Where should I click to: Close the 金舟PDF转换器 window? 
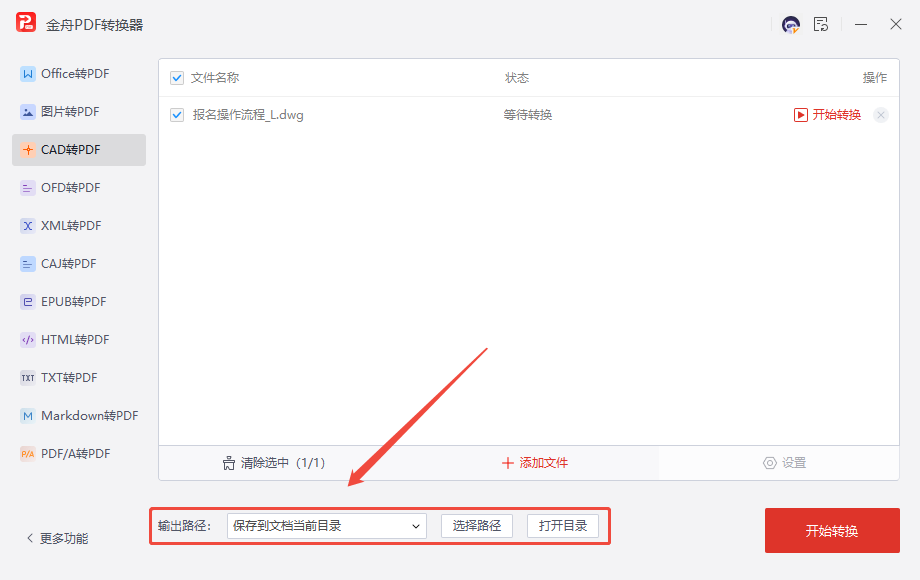895,24
